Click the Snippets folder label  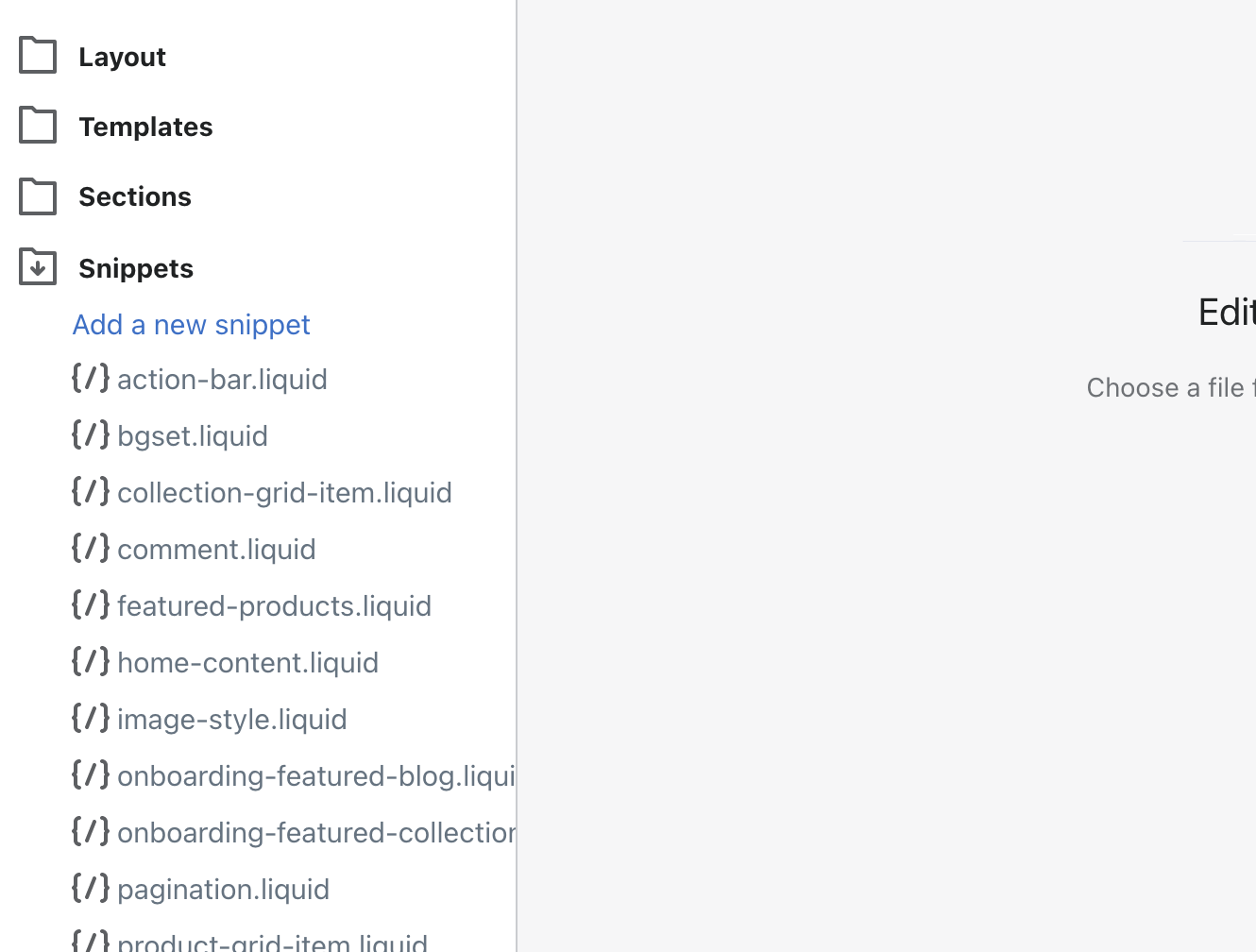click(x=136, y=268)
